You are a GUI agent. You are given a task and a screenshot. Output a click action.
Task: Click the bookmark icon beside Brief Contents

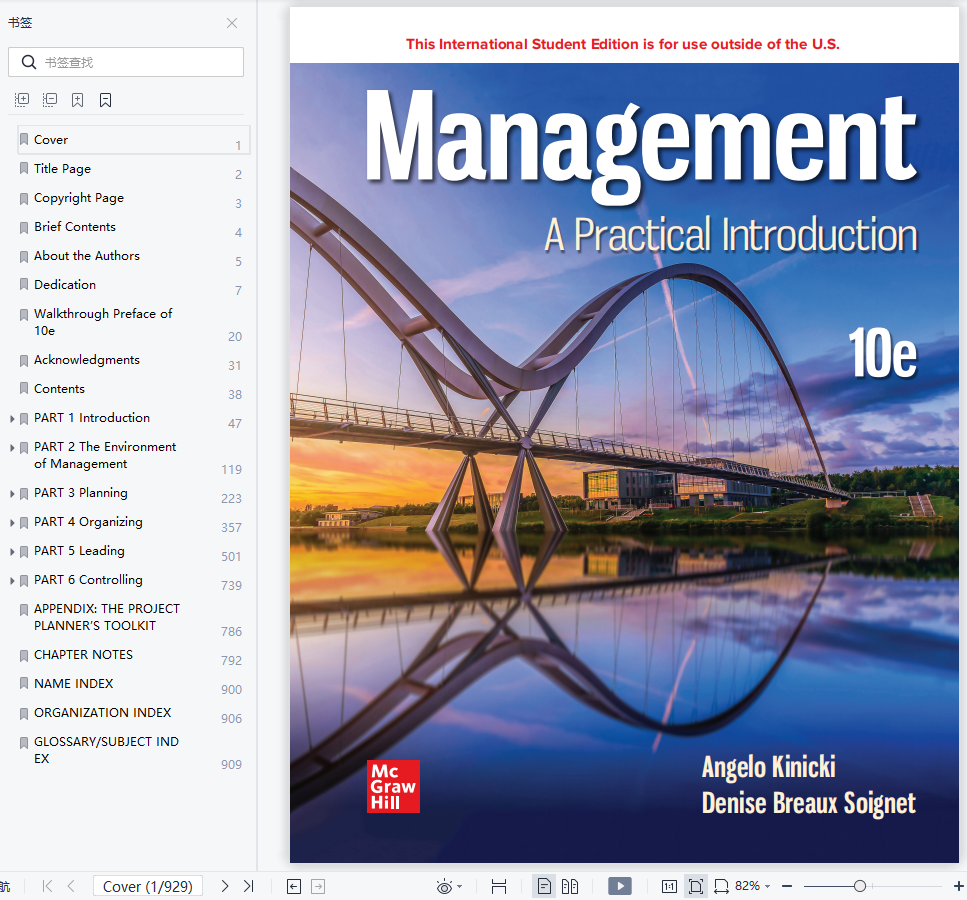24,228
